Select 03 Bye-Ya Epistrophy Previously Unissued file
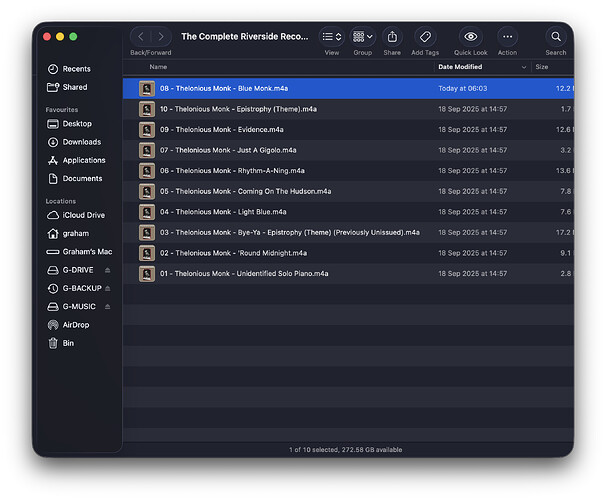605x500 pixels. pyautogui.click(x=348, y=233)
